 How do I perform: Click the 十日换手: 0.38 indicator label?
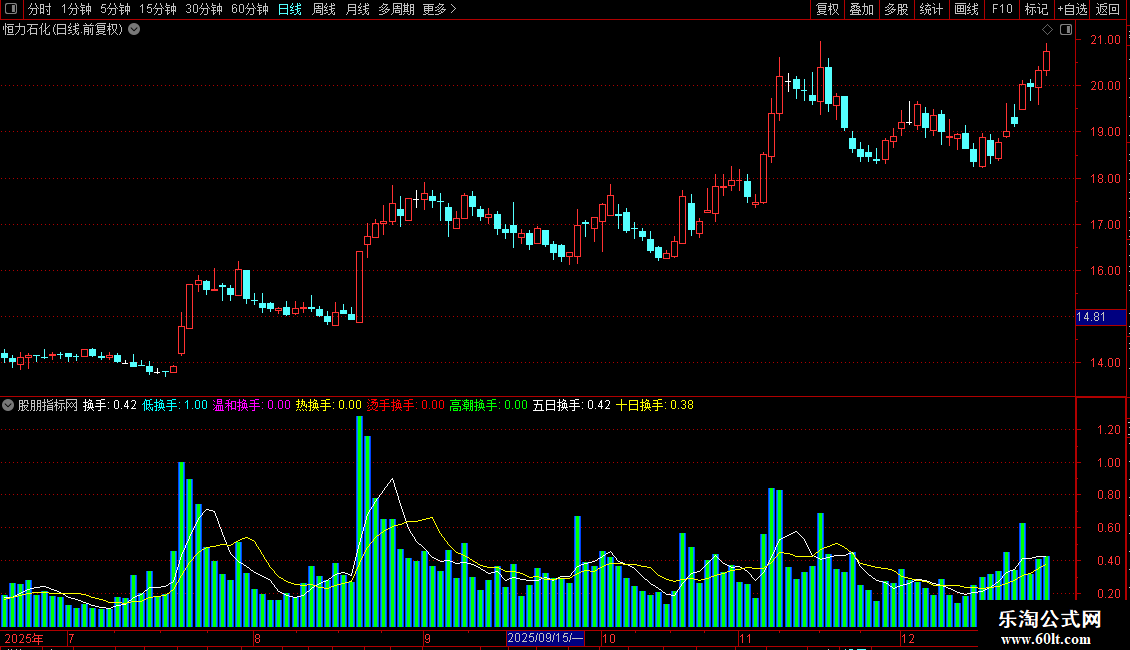click(x=654, y=405)
